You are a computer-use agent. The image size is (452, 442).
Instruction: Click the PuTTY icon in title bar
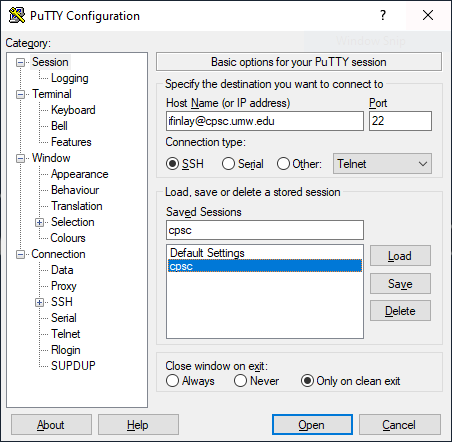click(x=17, y=15)
